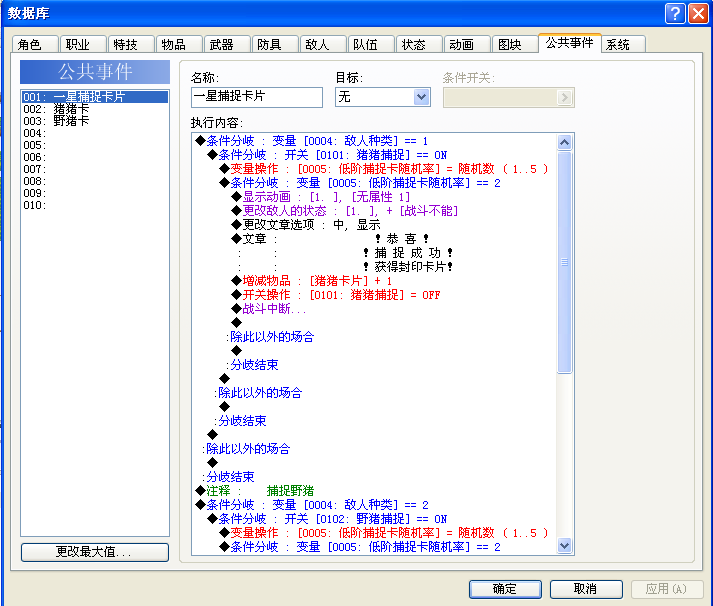
Task: Click the help question mark icon
Action: 675,14
